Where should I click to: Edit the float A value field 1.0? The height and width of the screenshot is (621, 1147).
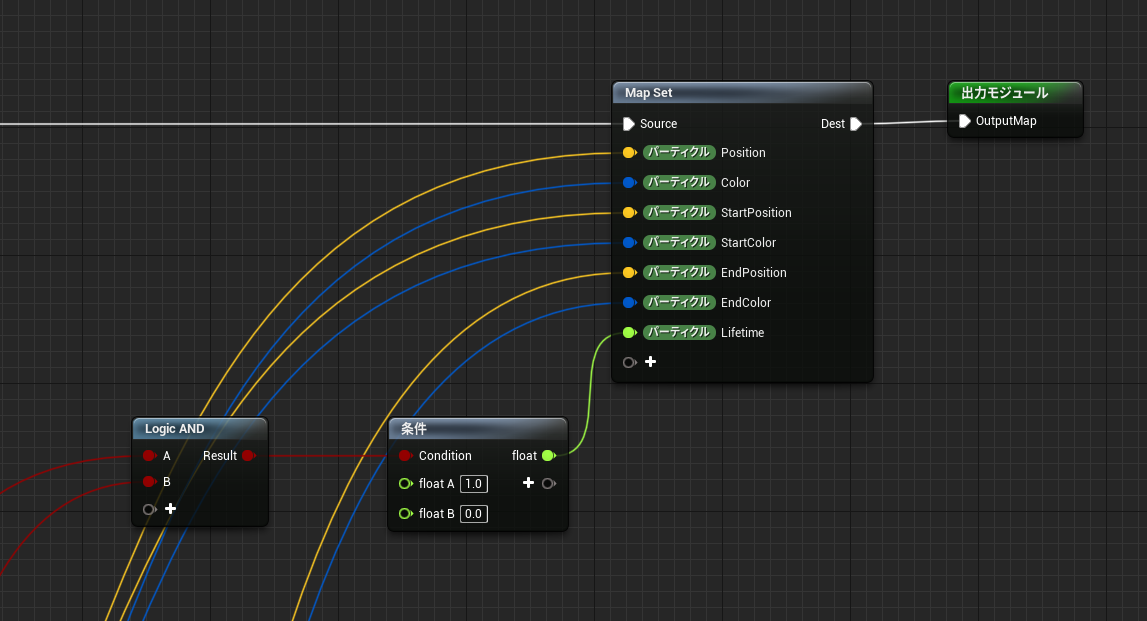click(x=474, y=483)
